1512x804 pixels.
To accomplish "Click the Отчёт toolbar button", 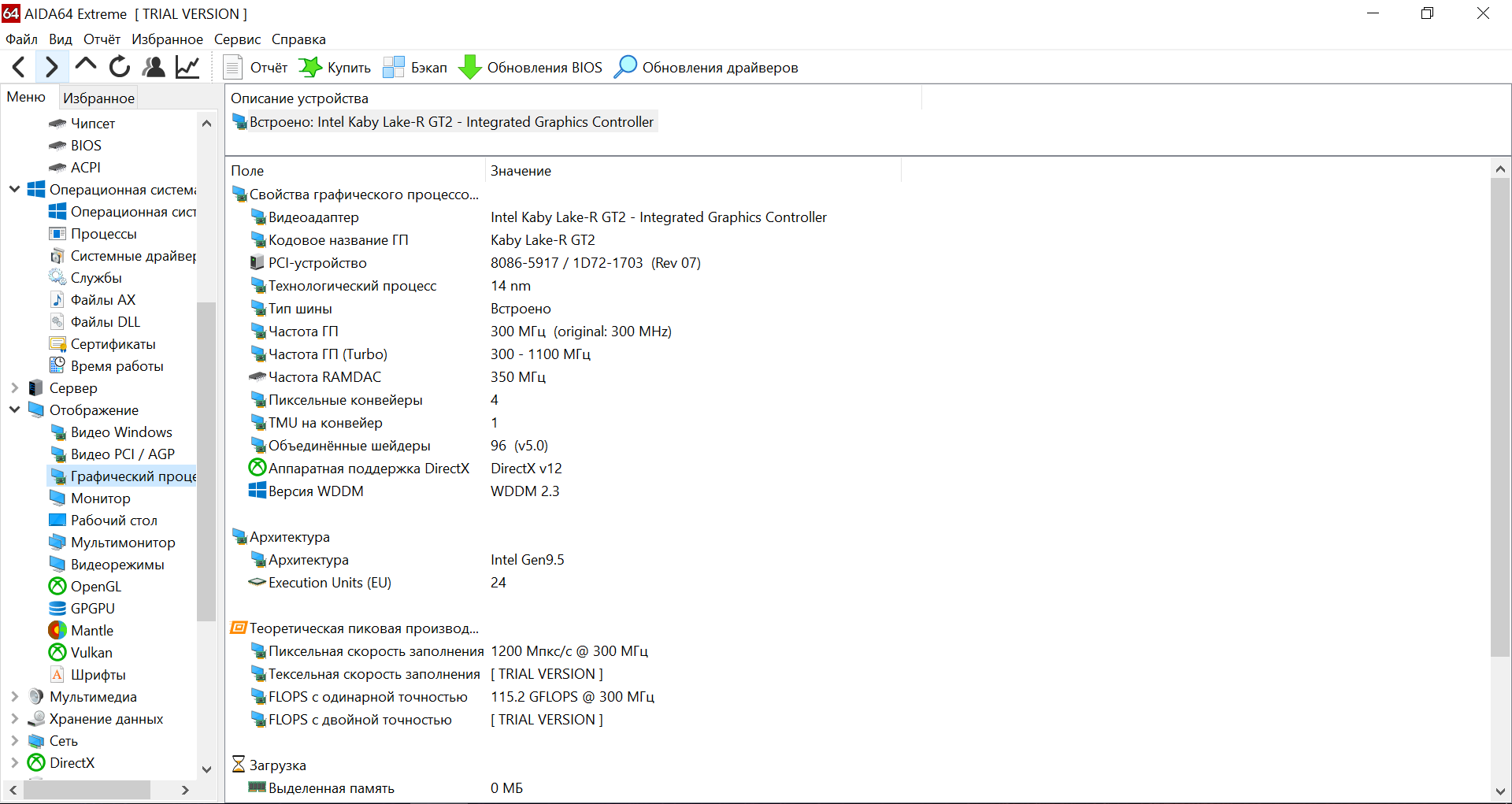I will coord(256,68).
